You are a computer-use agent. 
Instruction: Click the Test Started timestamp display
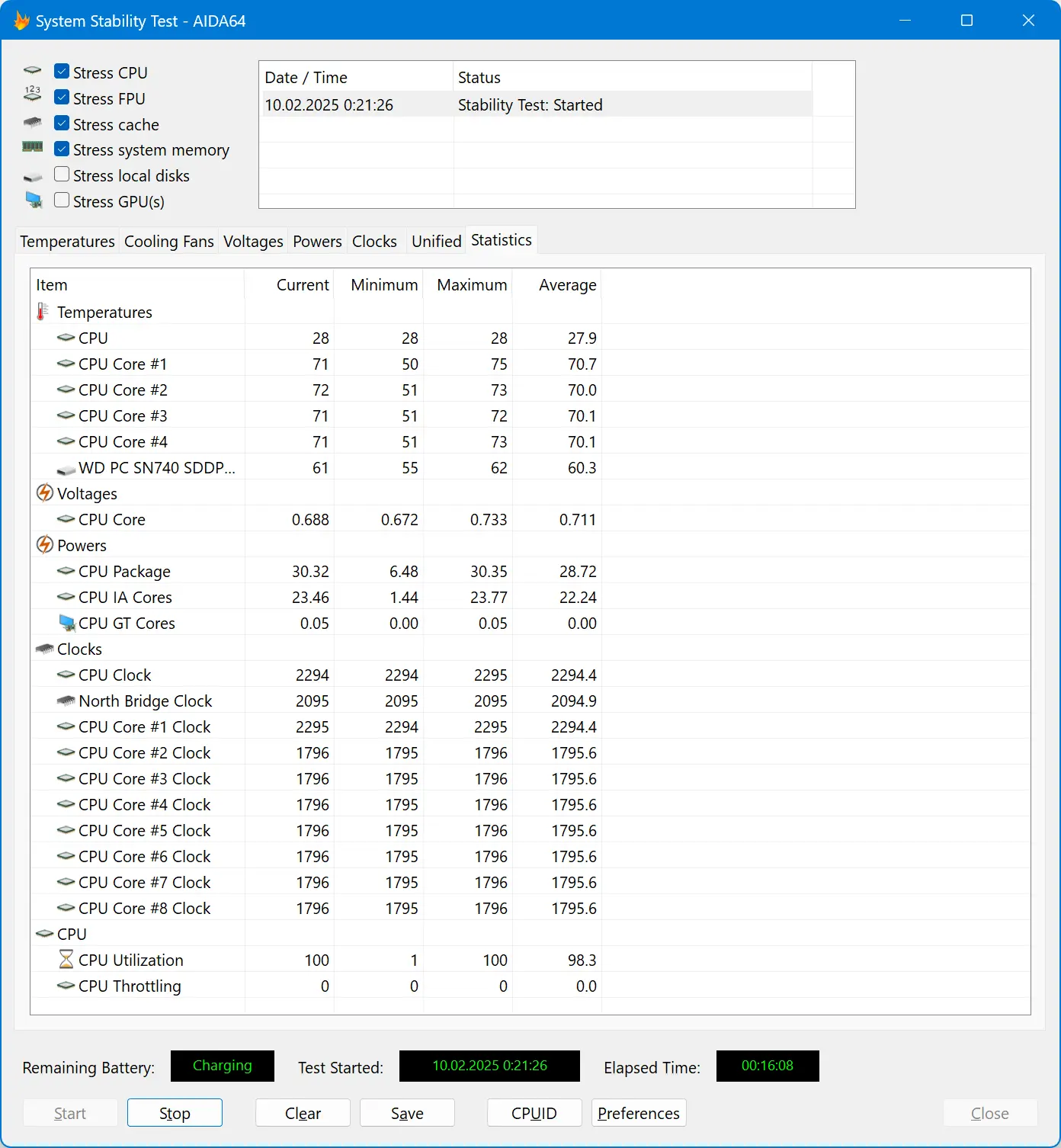point(489,1066)
